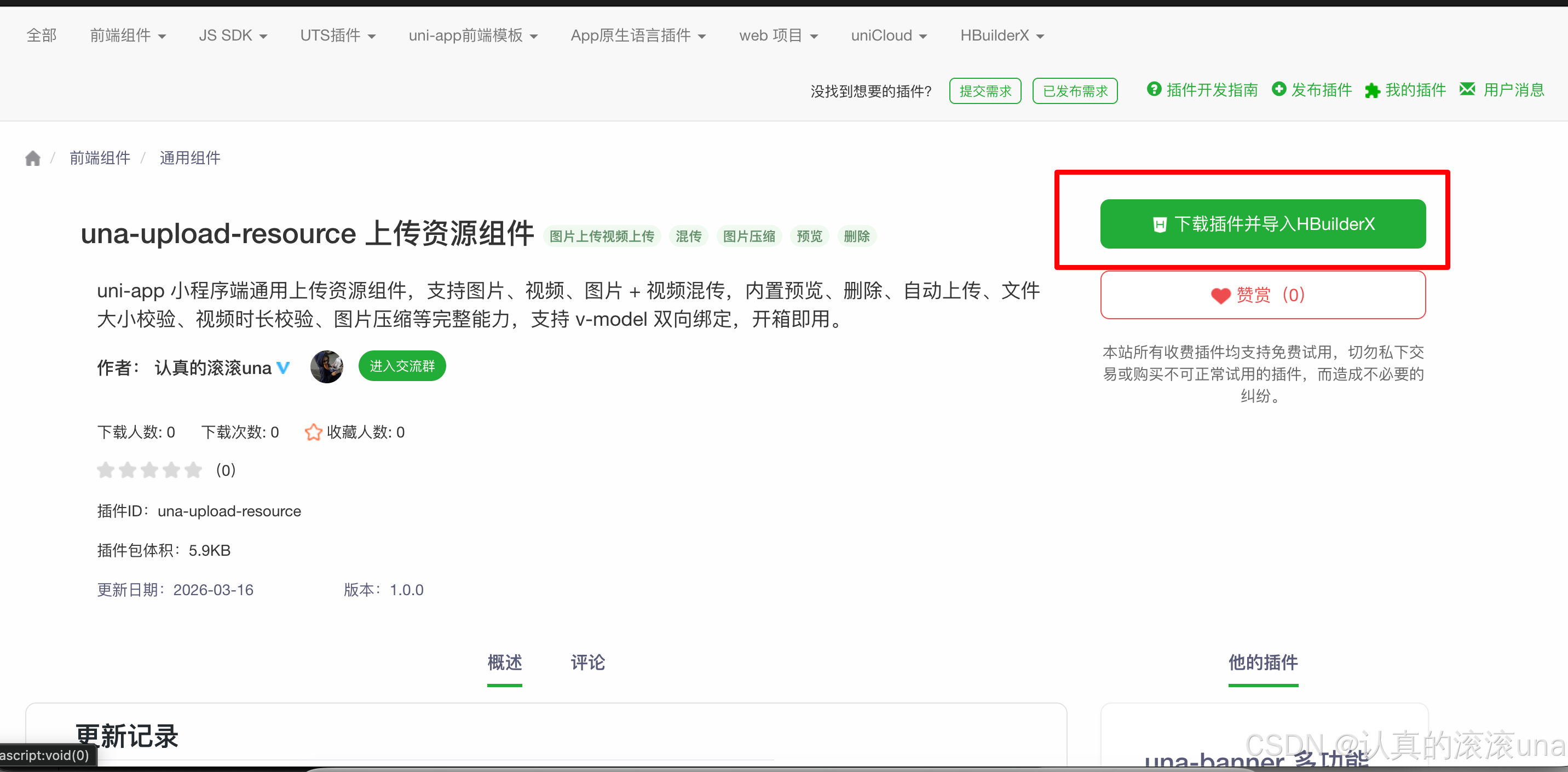Click the 更新记录 heading
This screenshot has width=1568, height=772.
point(126,736)
